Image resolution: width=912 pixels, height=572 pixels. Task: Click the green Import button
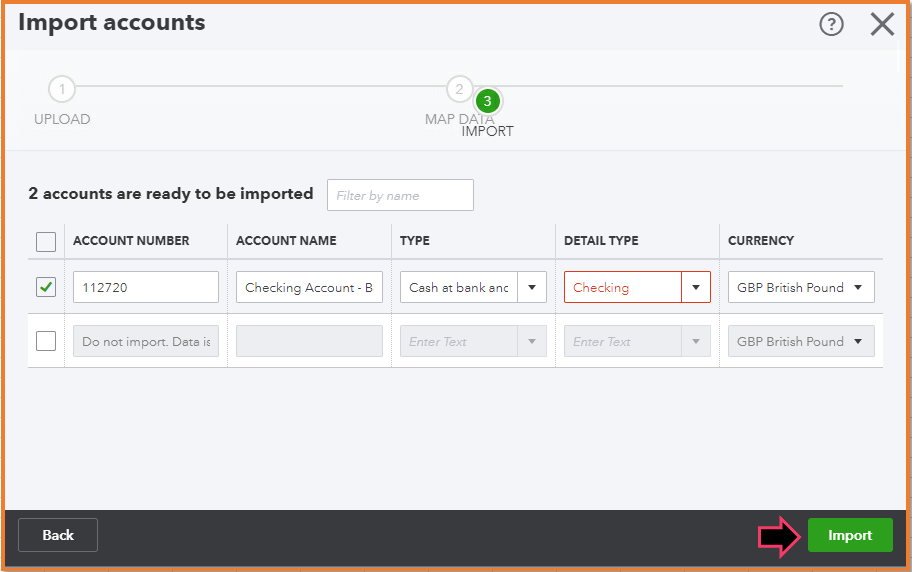(x=849, y=535)
